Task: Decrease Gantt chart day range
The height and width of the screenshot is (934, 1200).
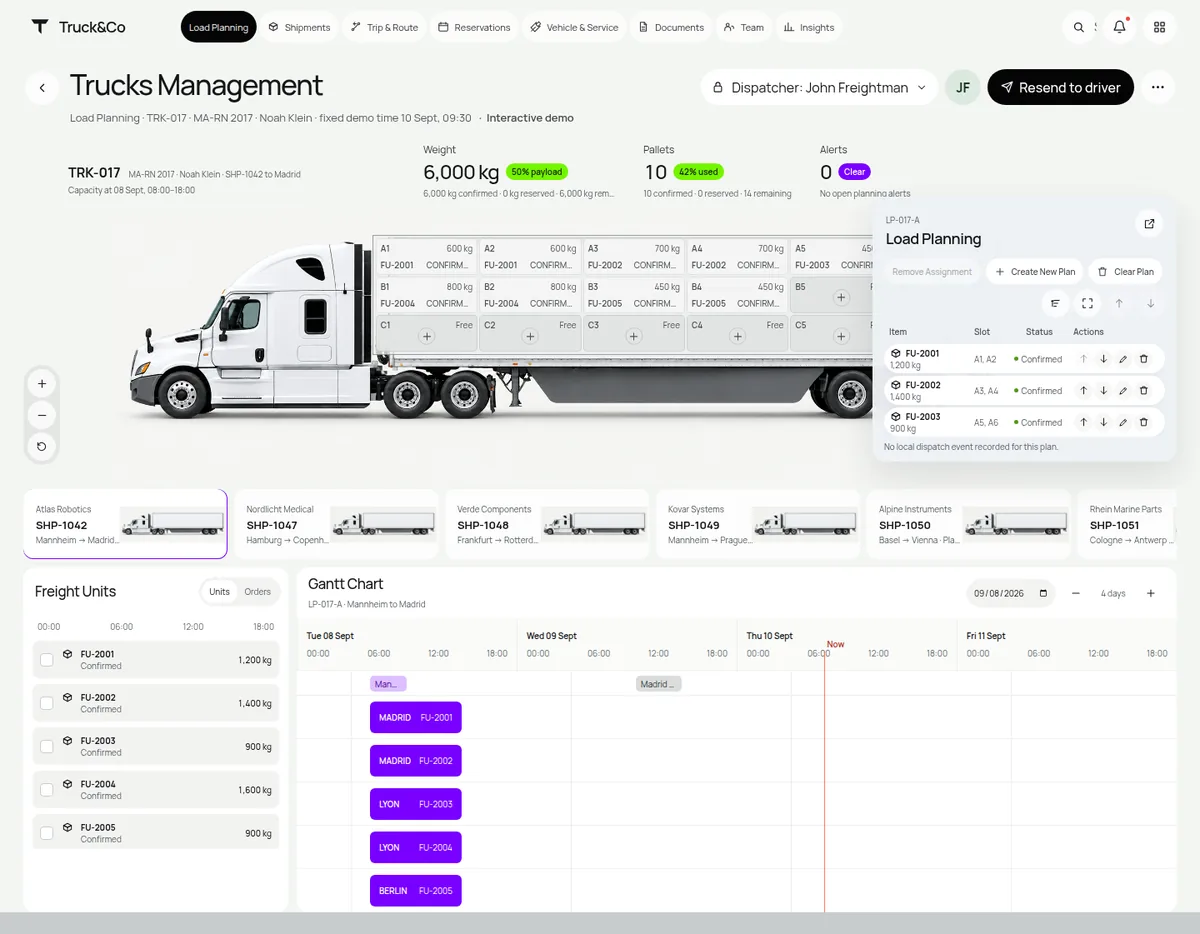Action: (1076, 593)
